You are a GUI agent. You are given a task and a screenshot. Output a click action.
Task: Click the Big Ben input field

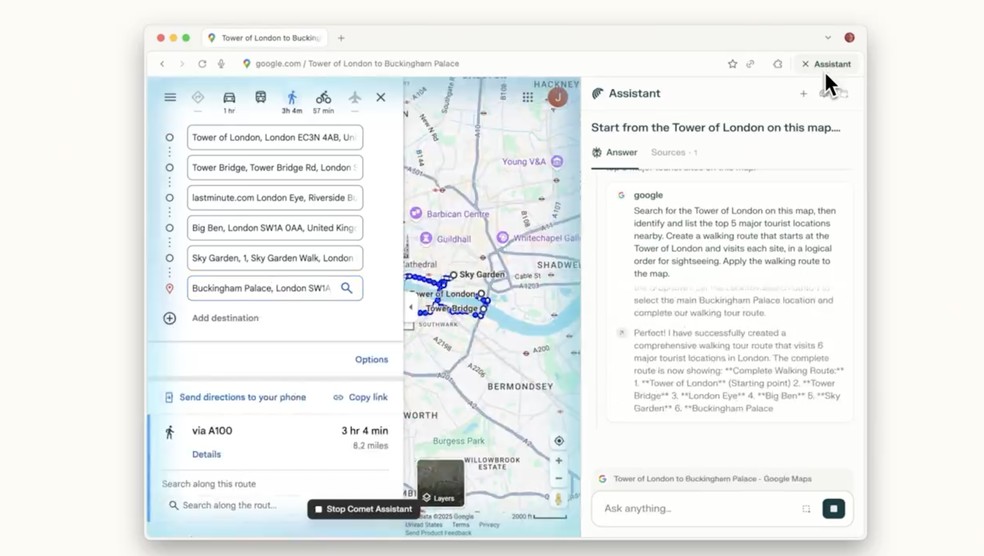pos(275,228)
